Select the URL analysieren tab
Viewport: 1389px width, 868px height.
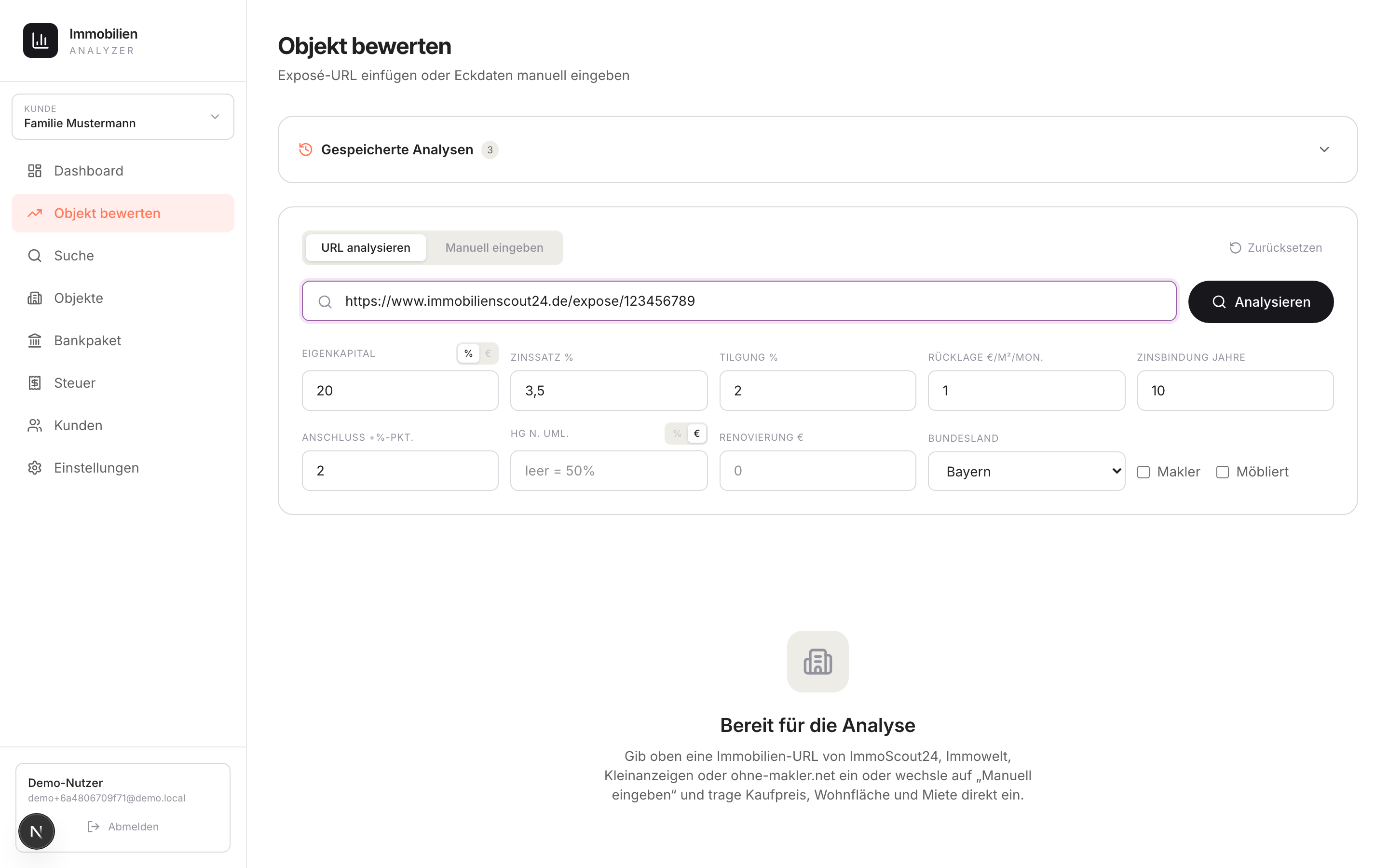coord(366,247)
